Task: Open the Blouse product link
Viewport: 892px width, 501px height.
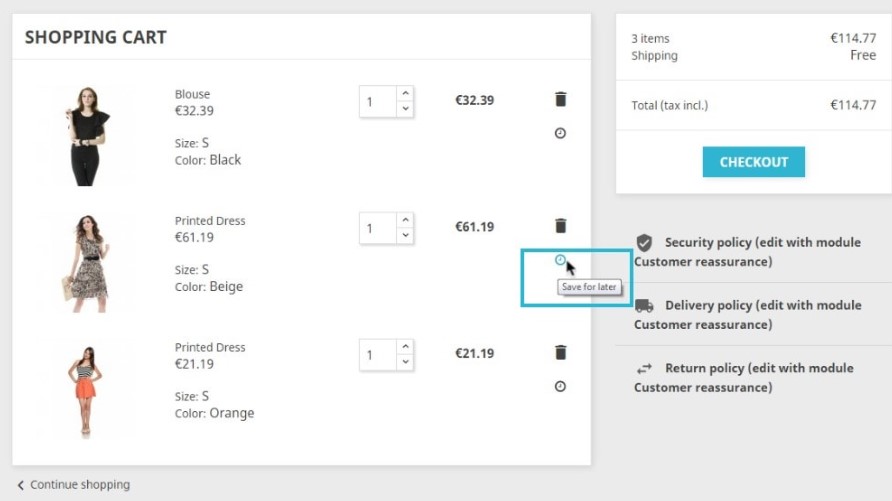Action: tap(193, 95)
